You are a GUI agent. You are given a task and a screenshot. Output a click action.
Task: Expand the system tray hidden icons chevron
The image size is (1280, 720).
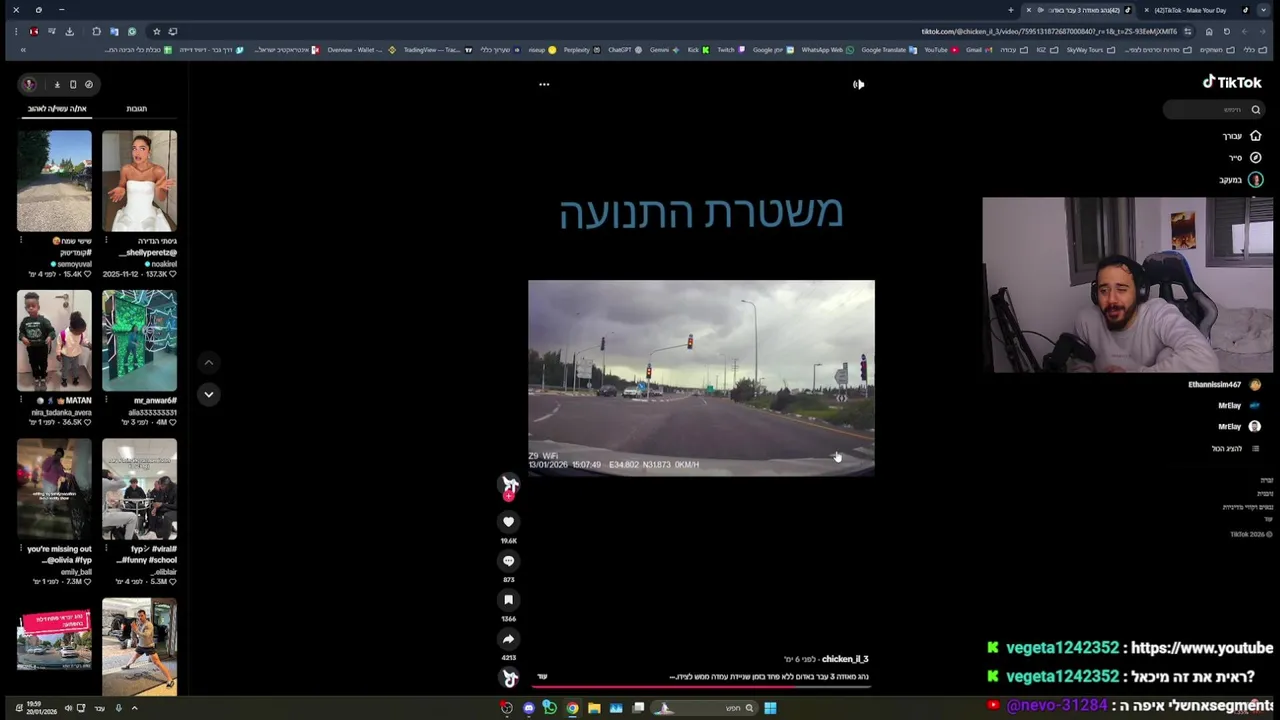[x=134, y=708]
